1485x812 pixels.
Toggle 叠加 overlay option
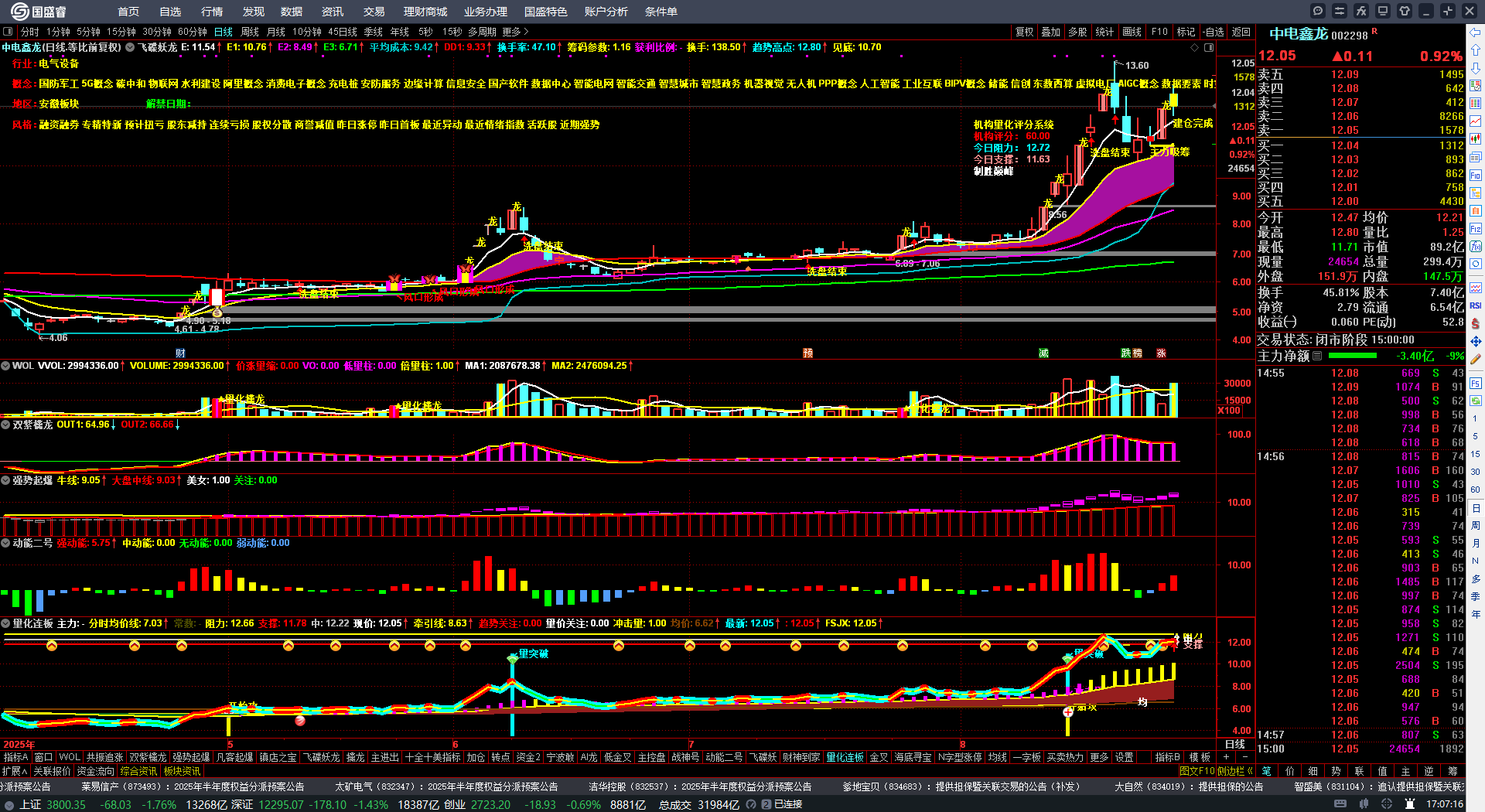tap(1051, 32)
